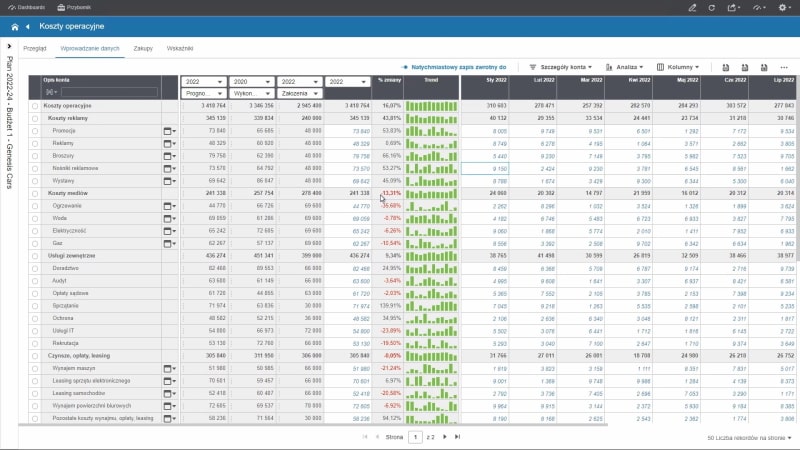
Task: Click the second save icon in toolbar
Action: [x=745, y=67]
